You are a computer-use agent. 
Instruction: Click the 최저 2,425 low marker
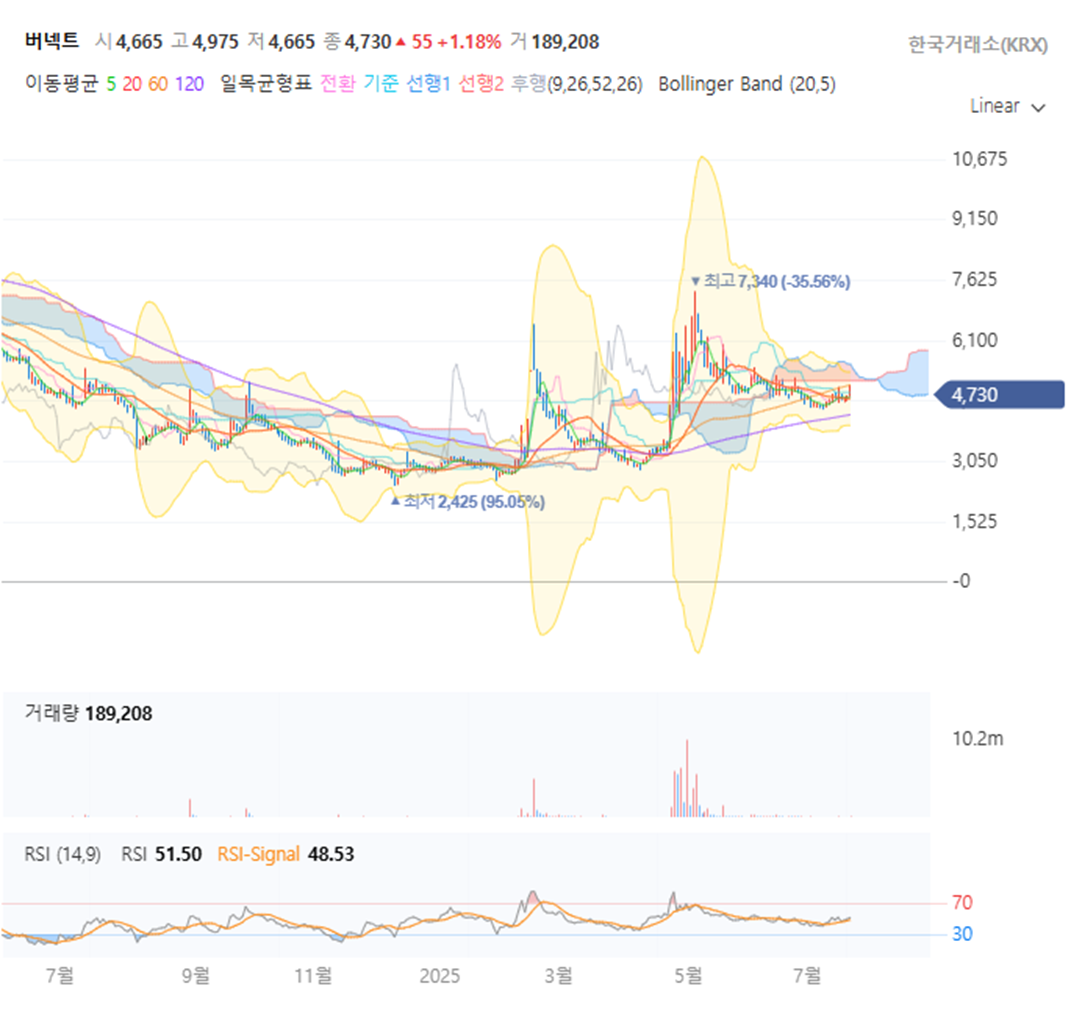click(468, 502)
